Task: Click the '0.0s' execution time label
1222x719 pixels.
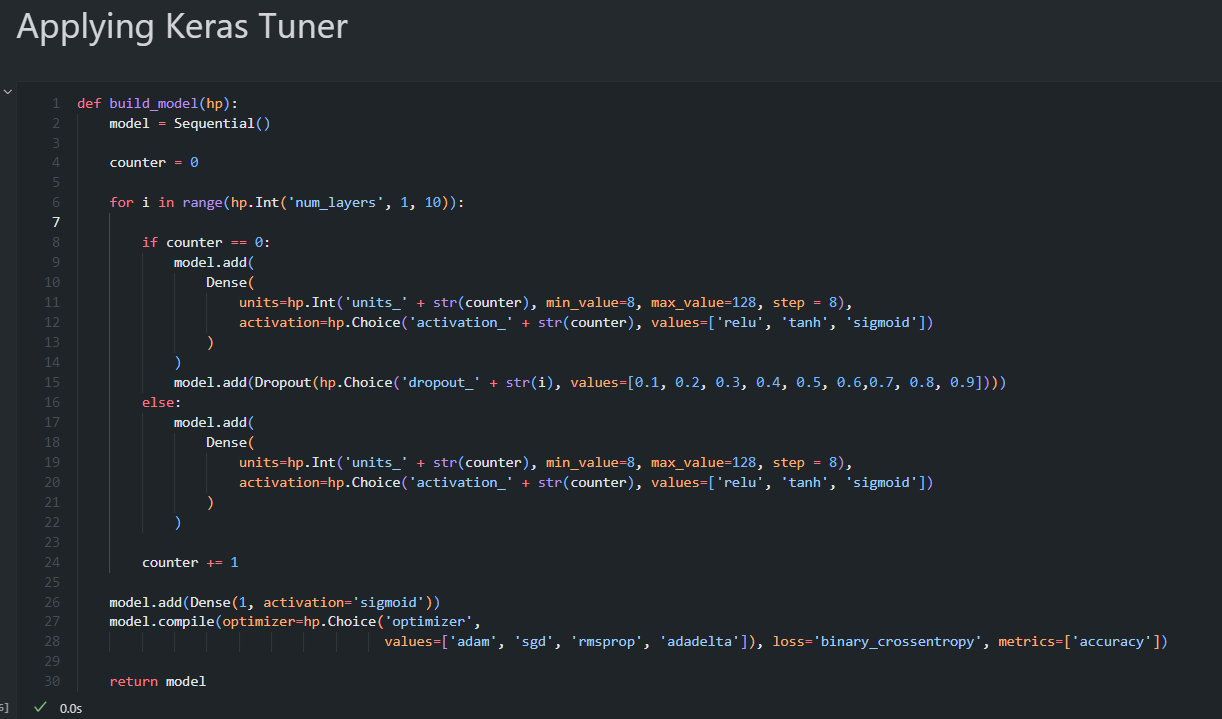Action: [x=71, y=708]
